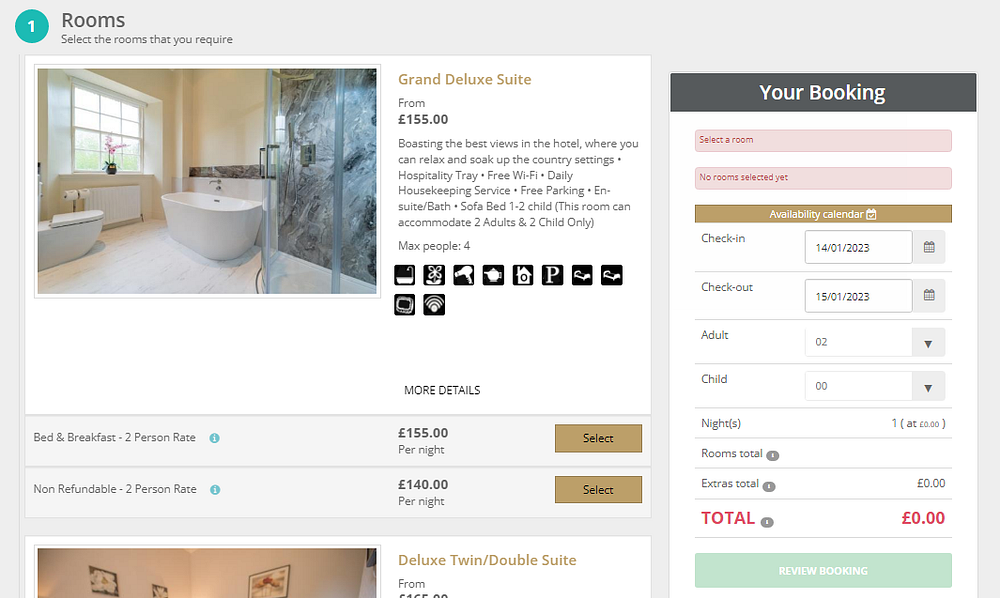Click the Check-in date field
This screenshot has height=598, width=1000.
pos(858,247)
